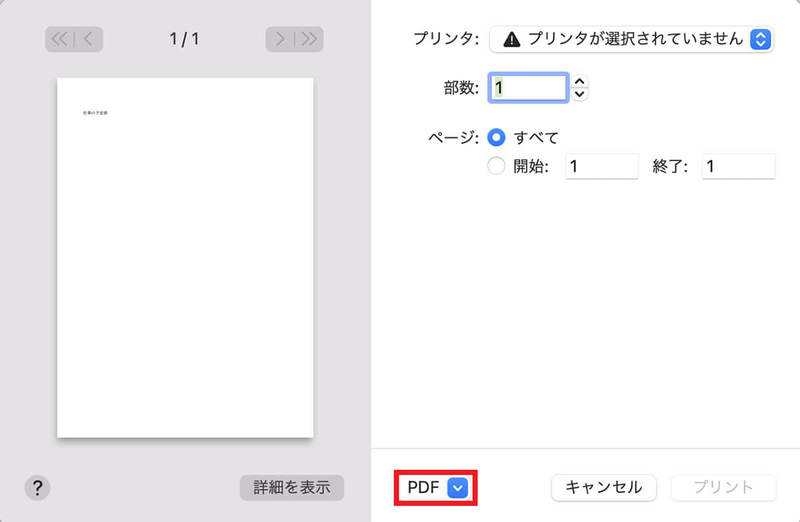Click the 部数 copies input field

[x=528, y=88]
